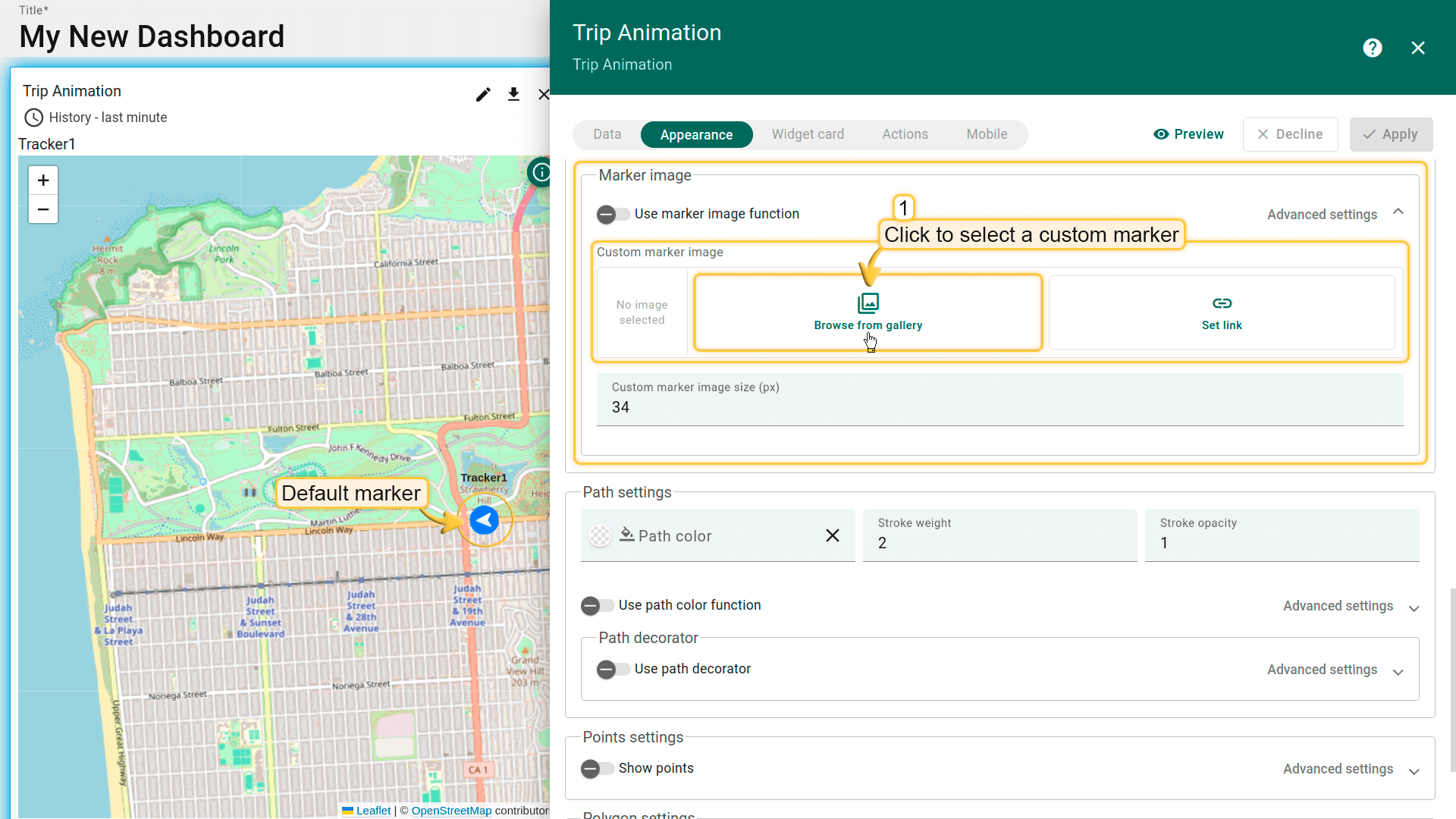Click the My New Dashboard title field
The image size is (1456, 819).
point(152,36)
